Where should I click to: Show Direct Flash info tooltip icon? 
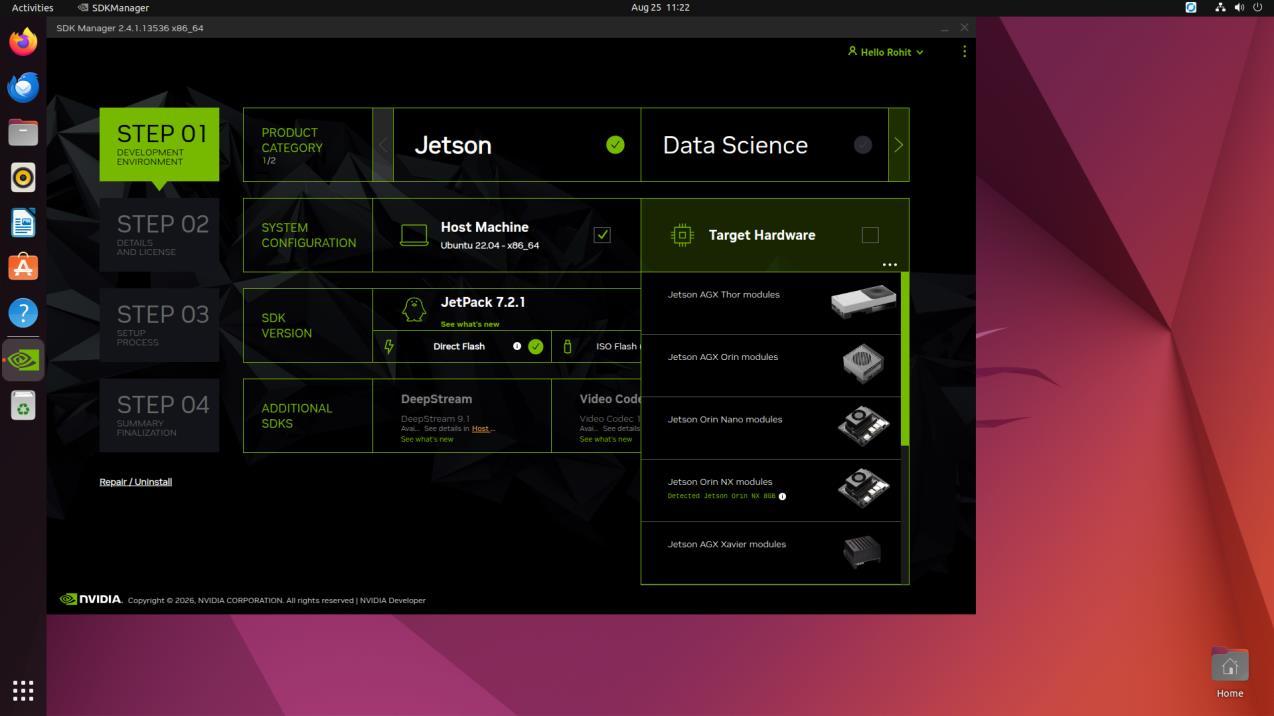tap(517, 346)
